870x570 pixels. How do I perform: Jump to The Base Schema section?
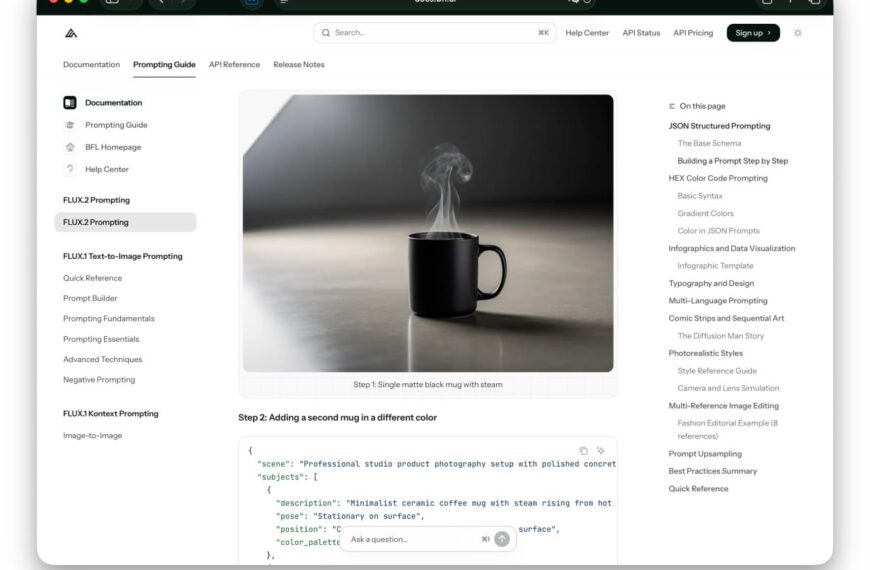[x=709, y=143]
